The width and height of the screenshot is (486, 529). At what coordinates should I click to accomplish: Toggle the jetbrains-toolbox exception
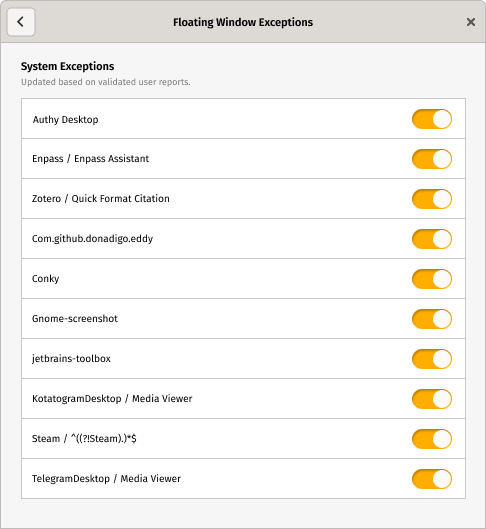(432, 359)
